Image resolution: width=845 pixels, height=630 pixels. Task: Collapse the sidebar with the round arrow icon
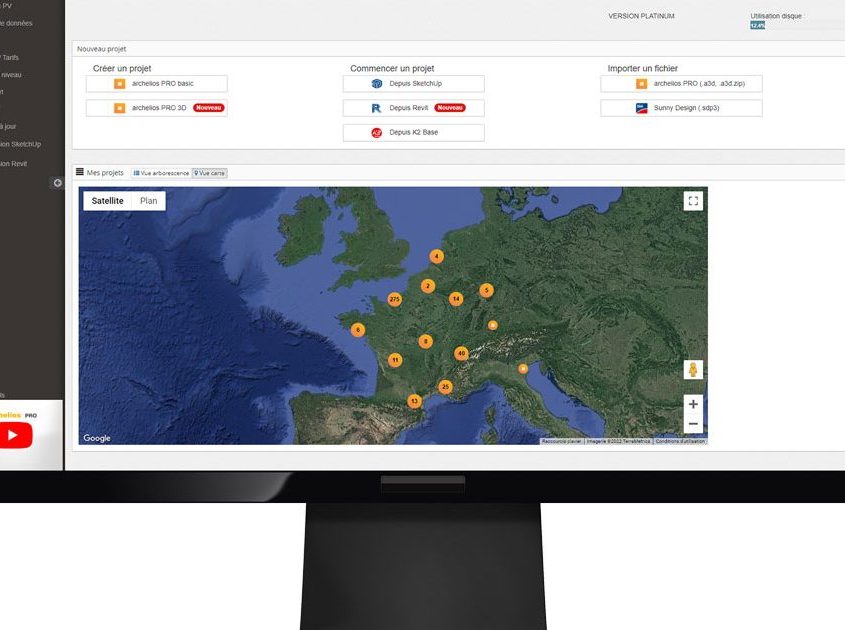(x=57, y=183)
